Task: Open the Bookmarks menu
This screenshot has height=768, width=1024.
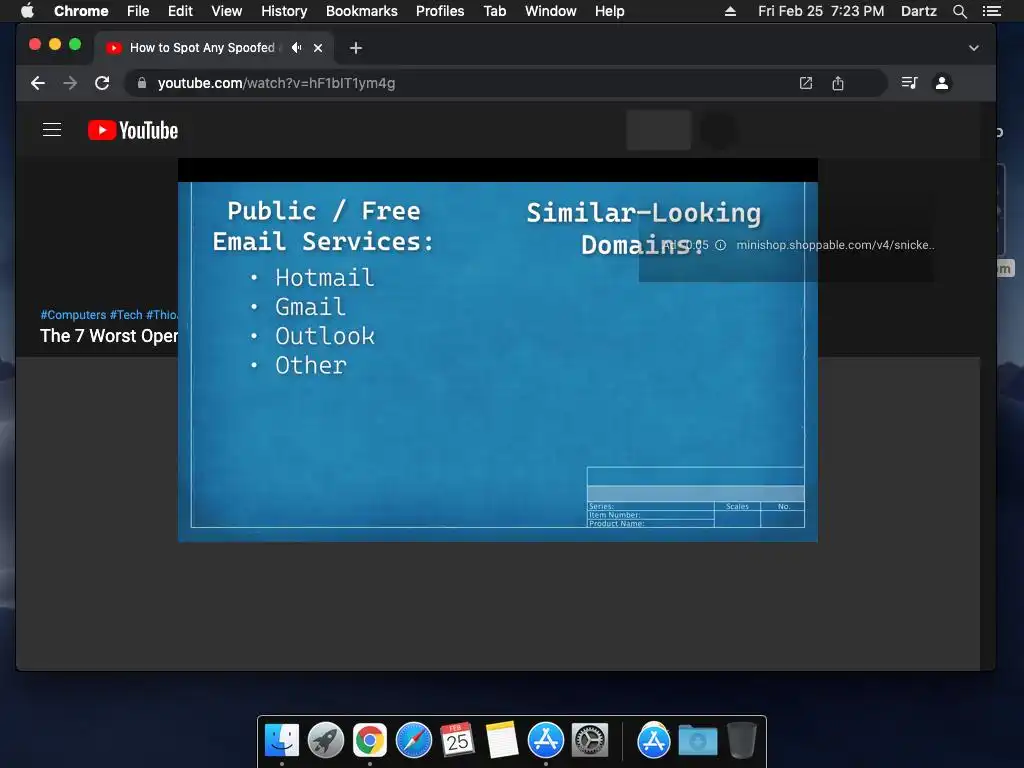Action: click(x=362, y=11)
